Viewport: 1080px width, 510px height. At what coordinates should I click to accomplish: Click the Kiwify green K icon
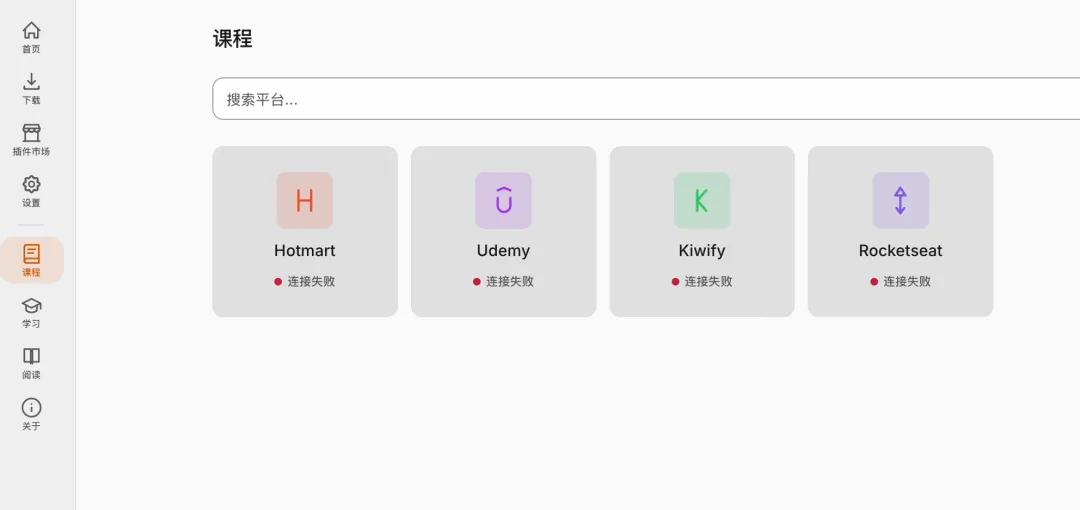[x=702, y=201]
